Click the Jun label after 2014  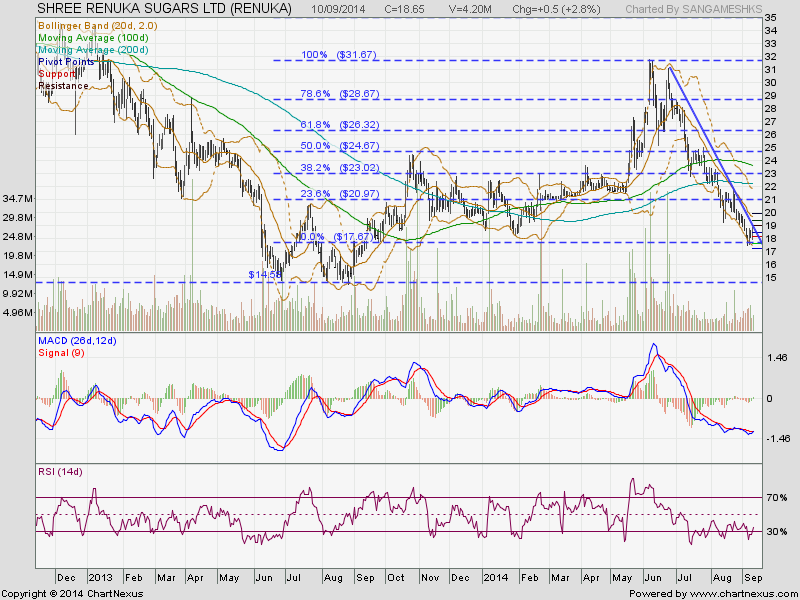[653, 578]
